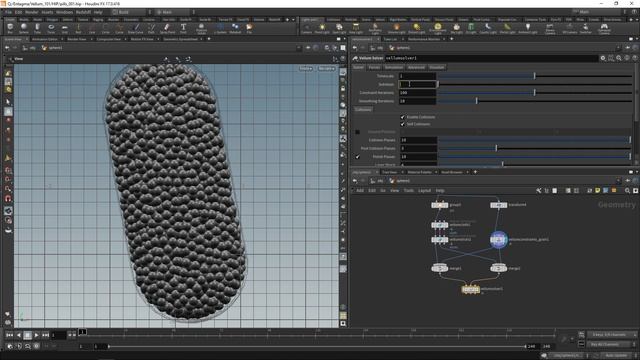Open the network editor Layout menu
The image size is (640, 360).
[424, 191]
